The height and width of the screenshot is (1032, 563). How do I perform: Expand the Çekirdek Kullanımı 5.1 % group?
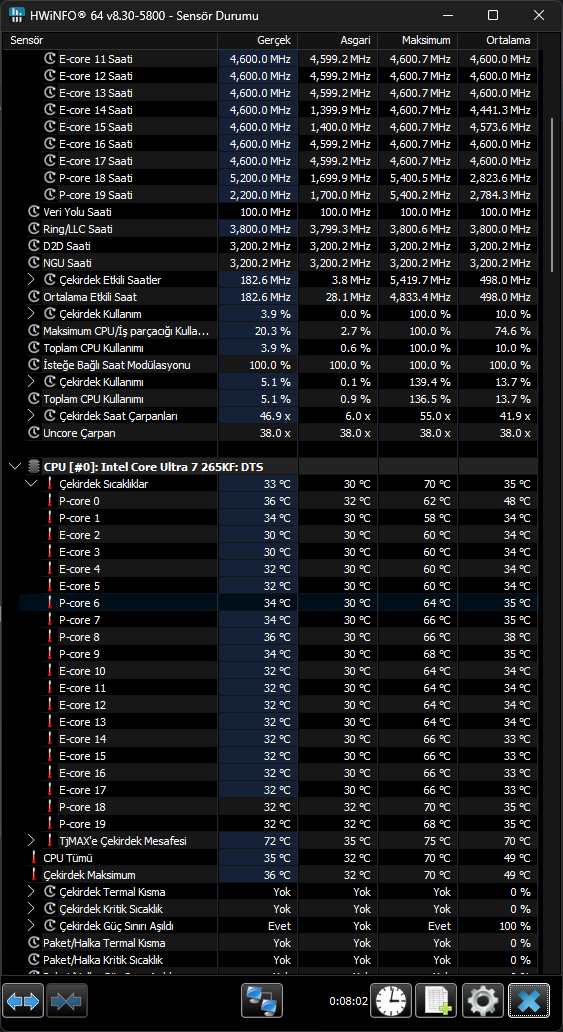coord(31,382)
